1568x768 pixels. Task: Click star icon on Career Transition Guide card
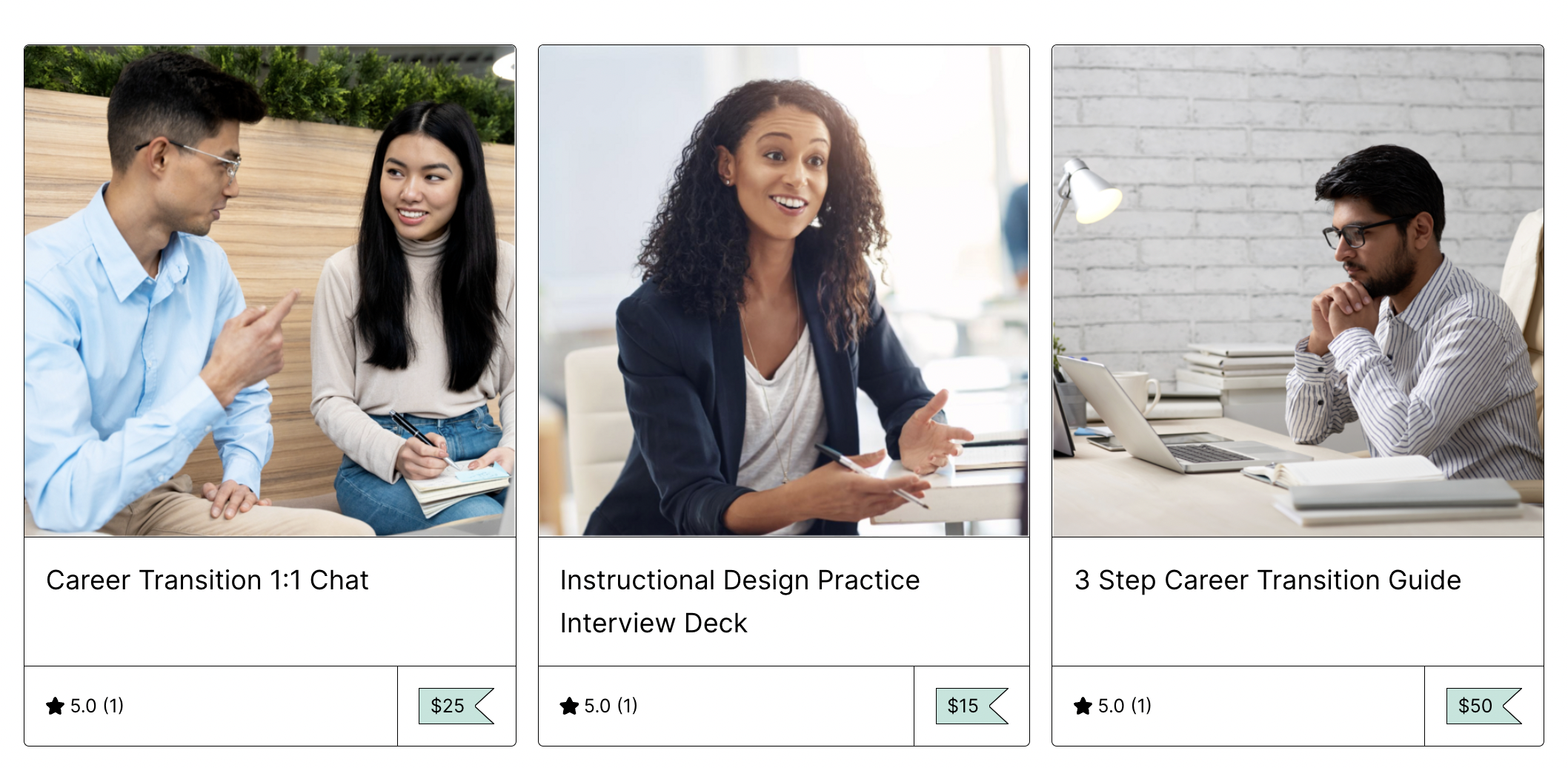click(x=1083, y=706)
